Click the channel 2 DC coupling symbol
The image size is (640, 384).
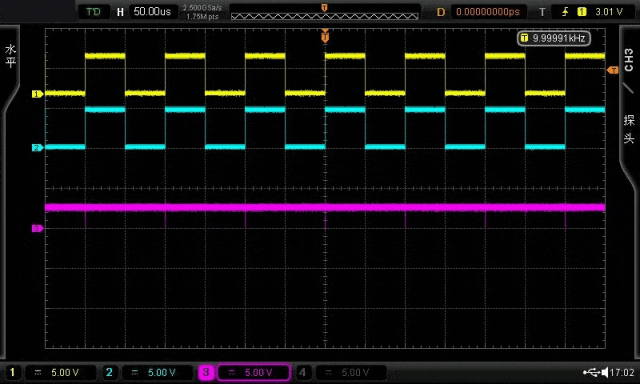[135, 372]
